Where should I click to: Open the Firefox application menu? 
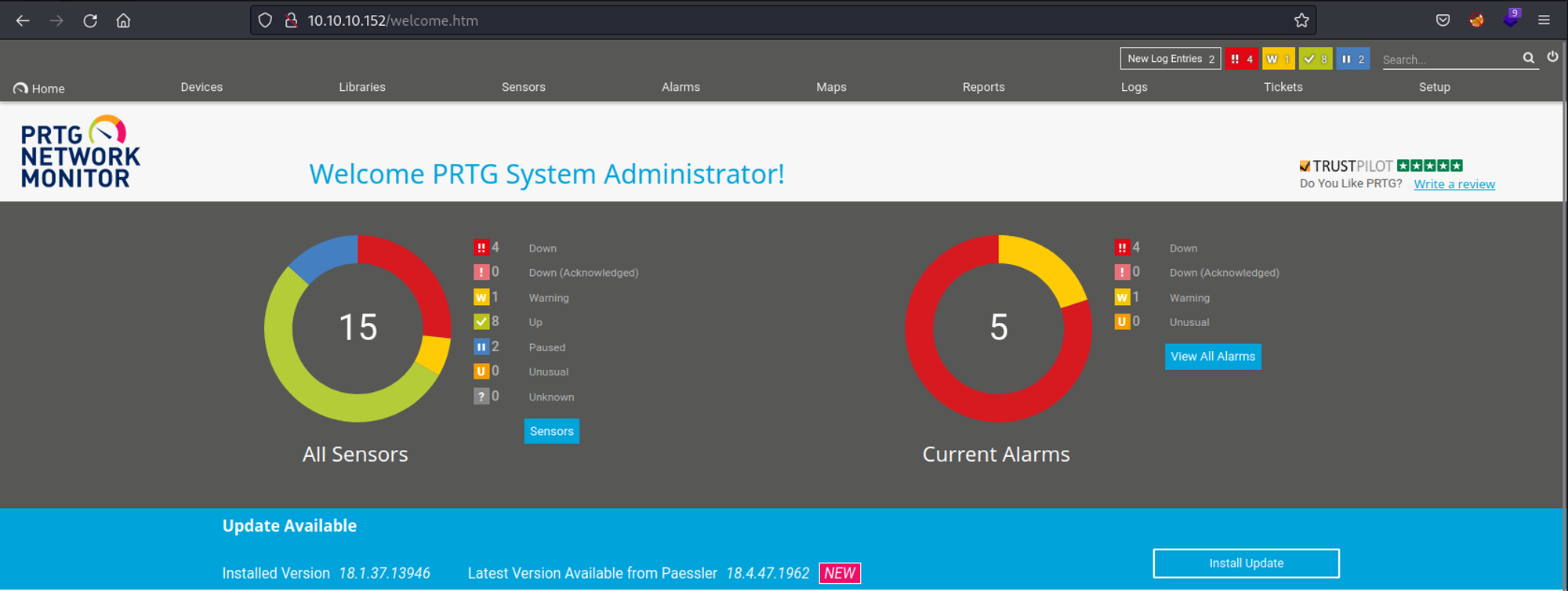[x=1544, y=20]
